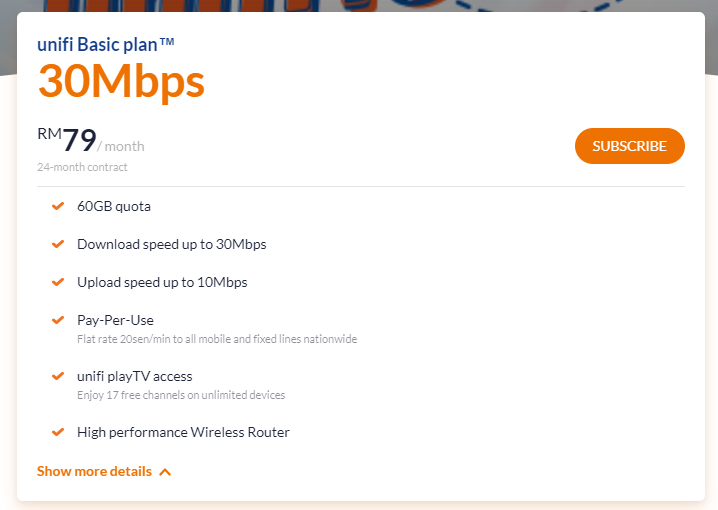Click Upload speed up to 10Mbps text
This screenshot has width=718, height=510.
point(162,282)
